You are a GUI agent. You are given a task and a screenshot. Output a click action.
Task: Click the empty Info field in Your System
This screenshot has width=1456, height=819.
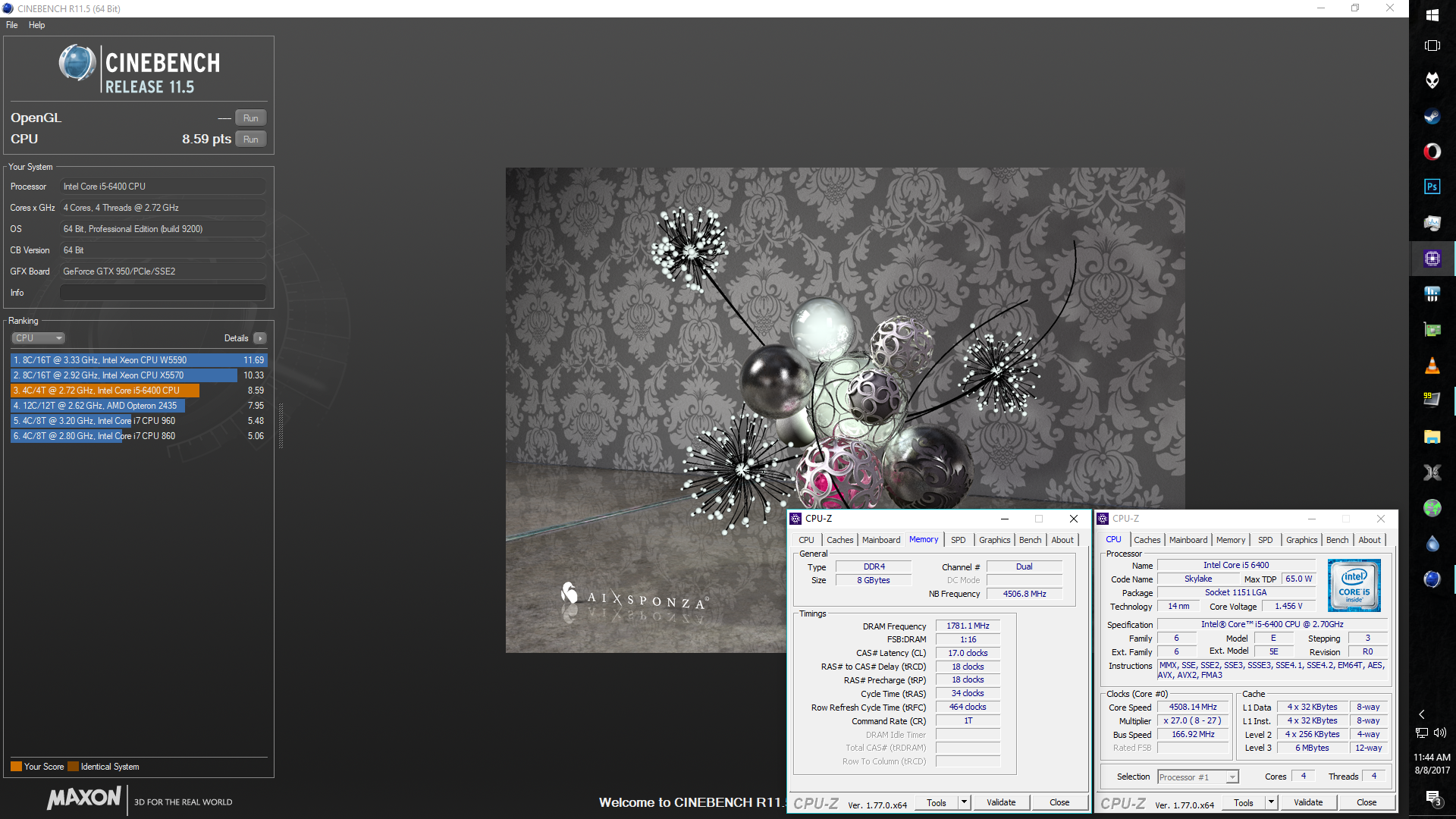coord(162,293)
